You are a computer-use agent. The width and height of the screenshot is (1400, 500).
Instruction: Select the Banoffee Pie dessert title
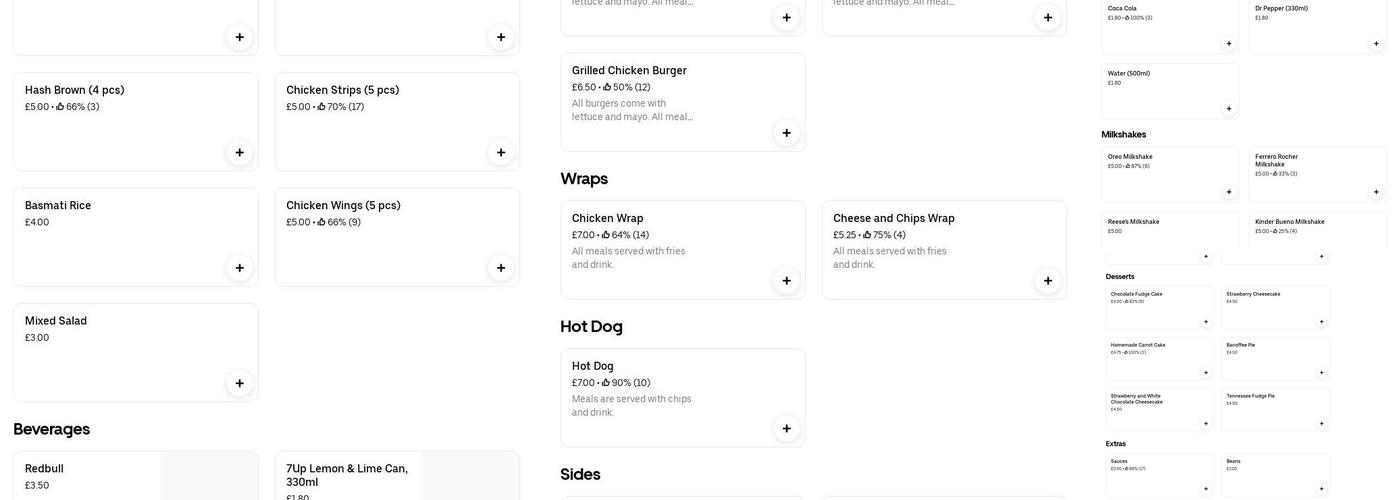pos(1241,345)
